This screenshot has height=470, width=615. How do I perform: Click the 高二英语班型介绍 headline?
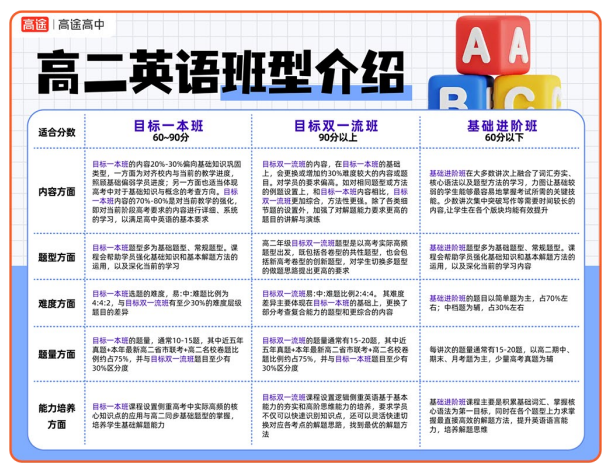[x=221, y=72]
